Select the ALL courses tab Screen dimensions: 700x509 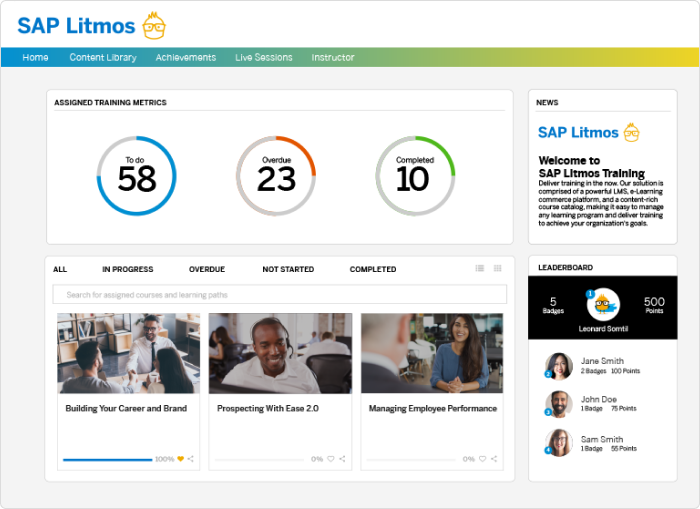point(60,269)
